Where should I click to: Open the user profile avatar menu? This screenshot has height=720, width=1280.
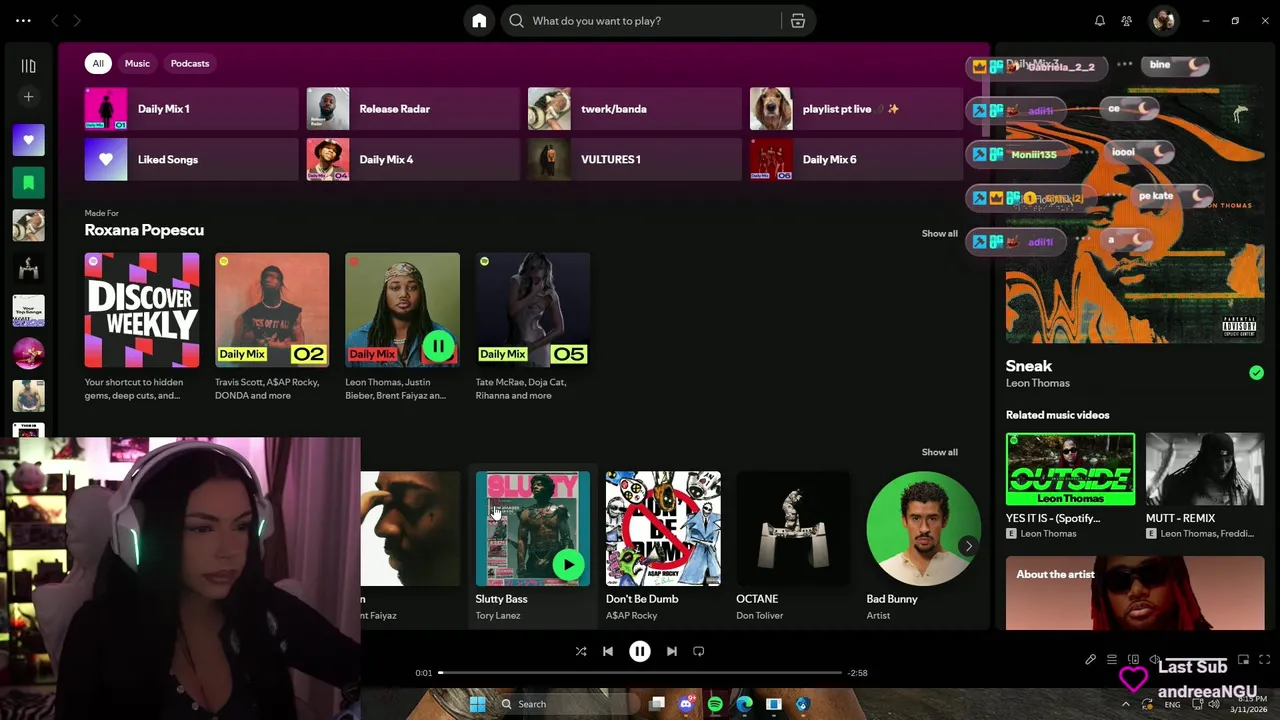pos(1163,21)
